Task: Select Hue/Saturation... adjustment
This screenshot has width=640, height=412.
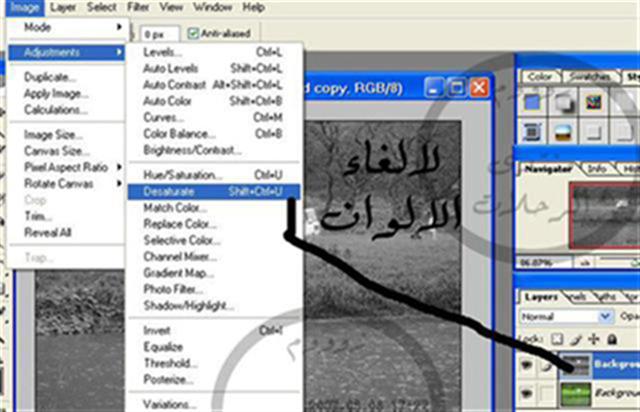Action: [x=214, y=175]
